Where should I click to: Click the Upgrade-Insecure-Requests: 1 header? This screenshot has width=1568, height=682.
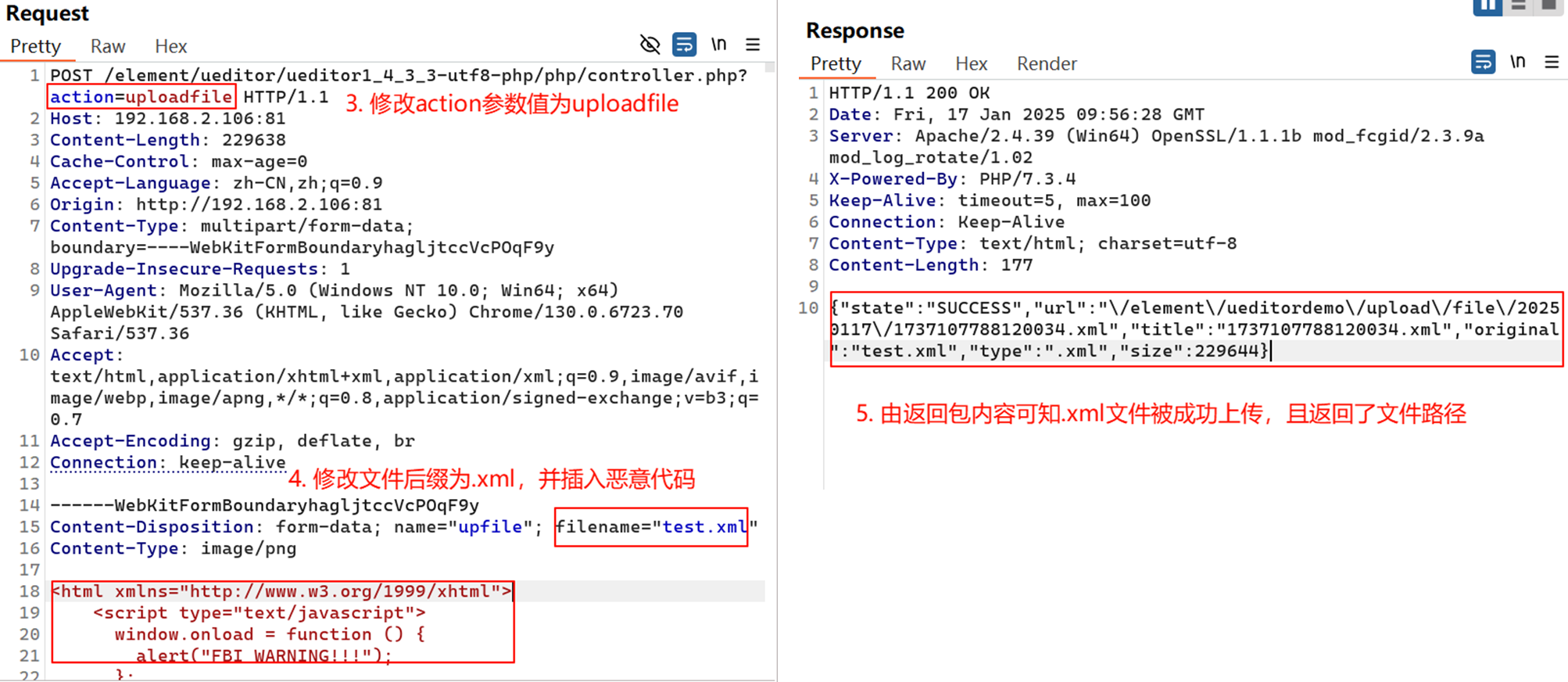tap(200, 269)
